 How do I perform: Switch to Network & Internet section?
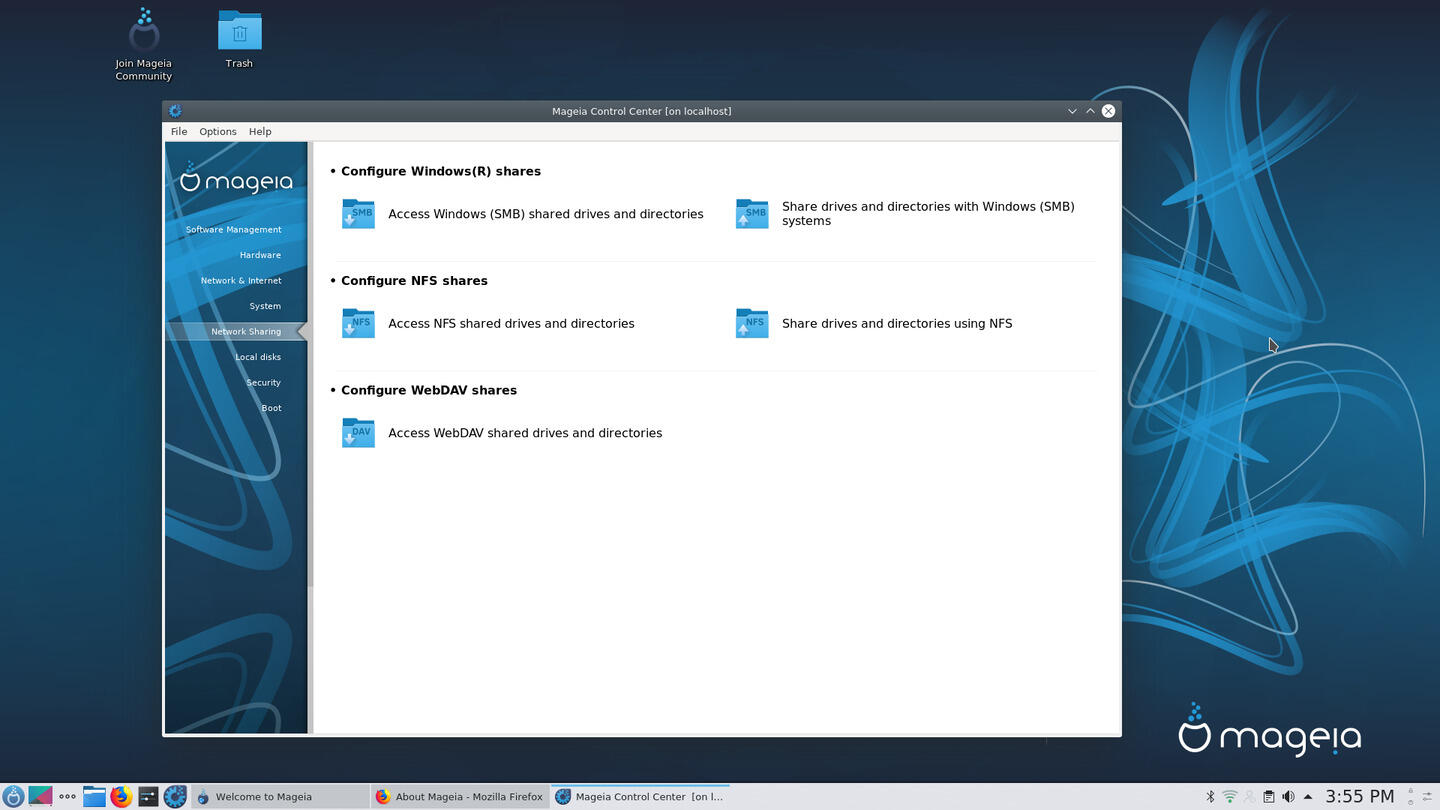[x=241, y=281]
